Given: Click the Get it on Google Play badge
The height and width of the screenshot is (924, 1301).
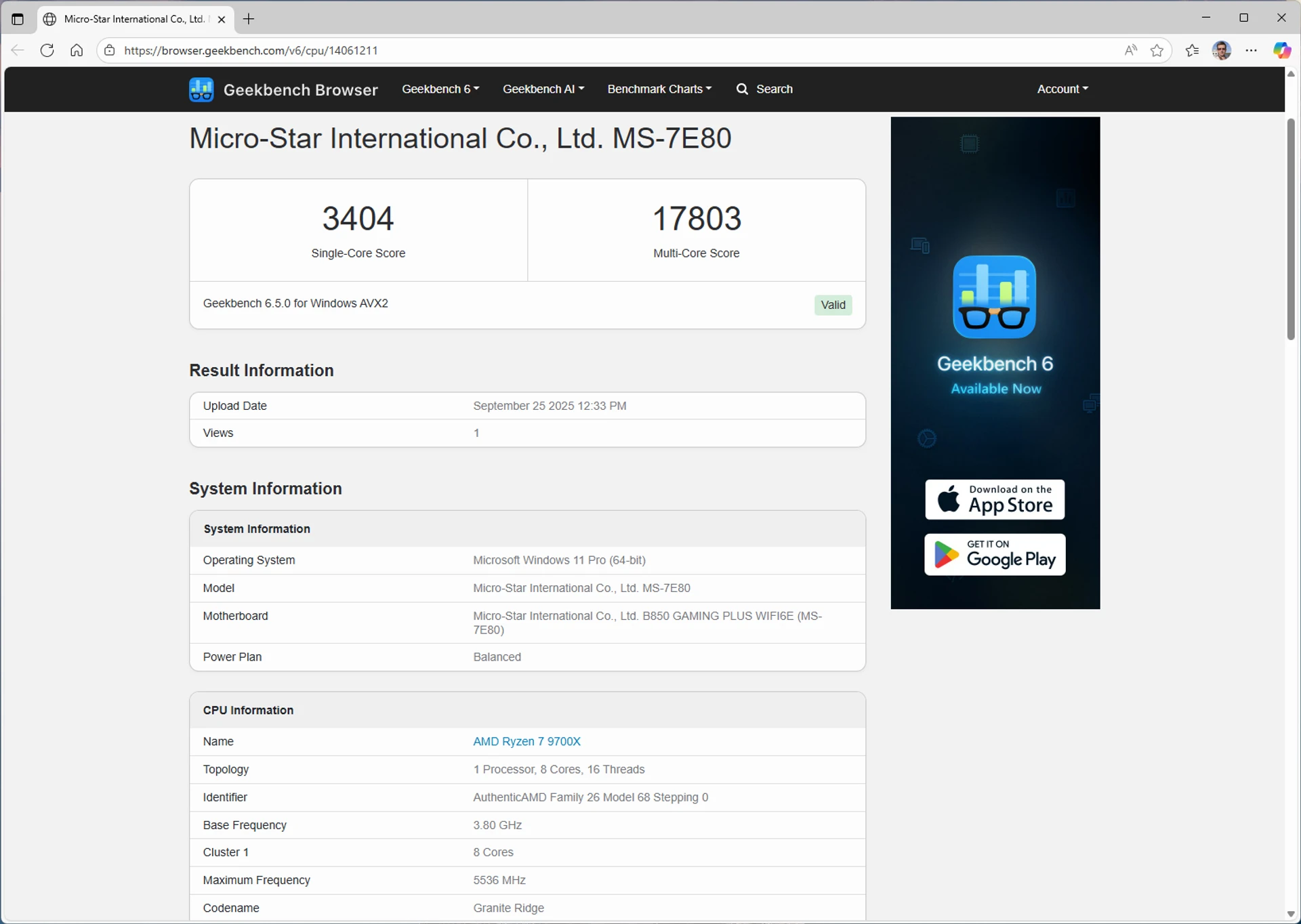Looking at the screenshot, I should click(x=994, y=554).
